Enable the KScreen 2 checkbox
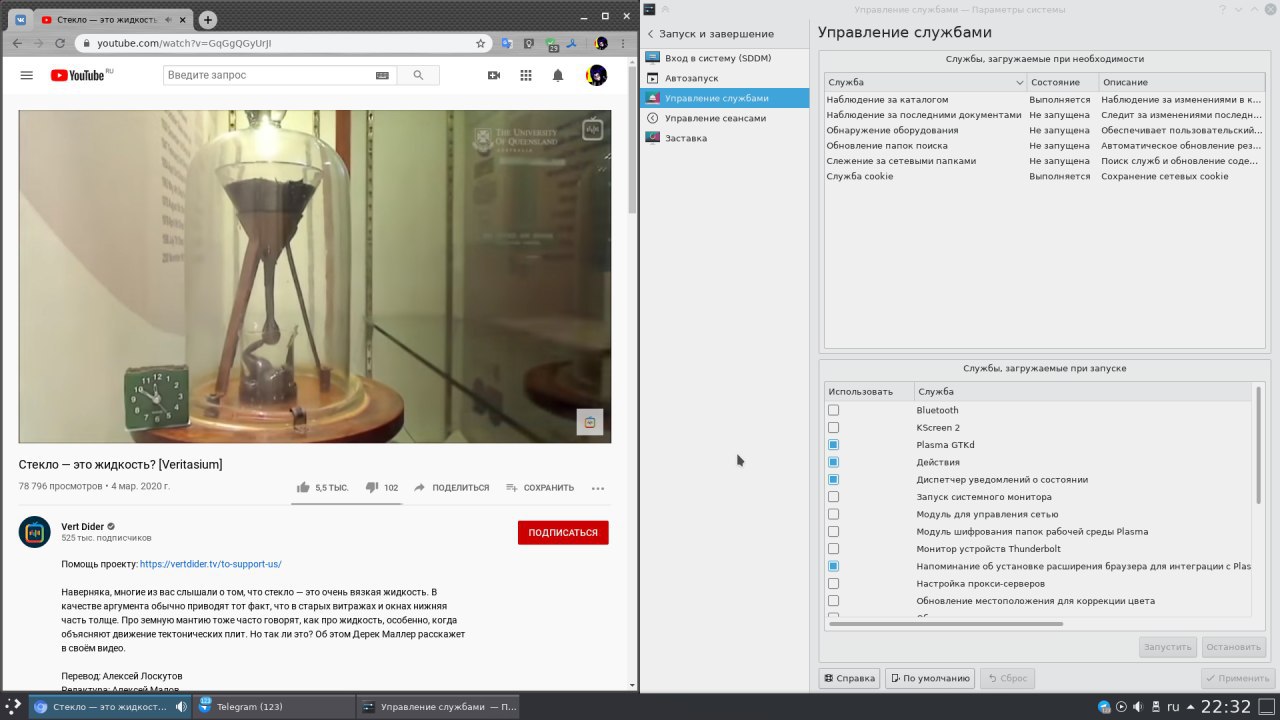This screenshot has height=720, width=1280. (833, 428)
